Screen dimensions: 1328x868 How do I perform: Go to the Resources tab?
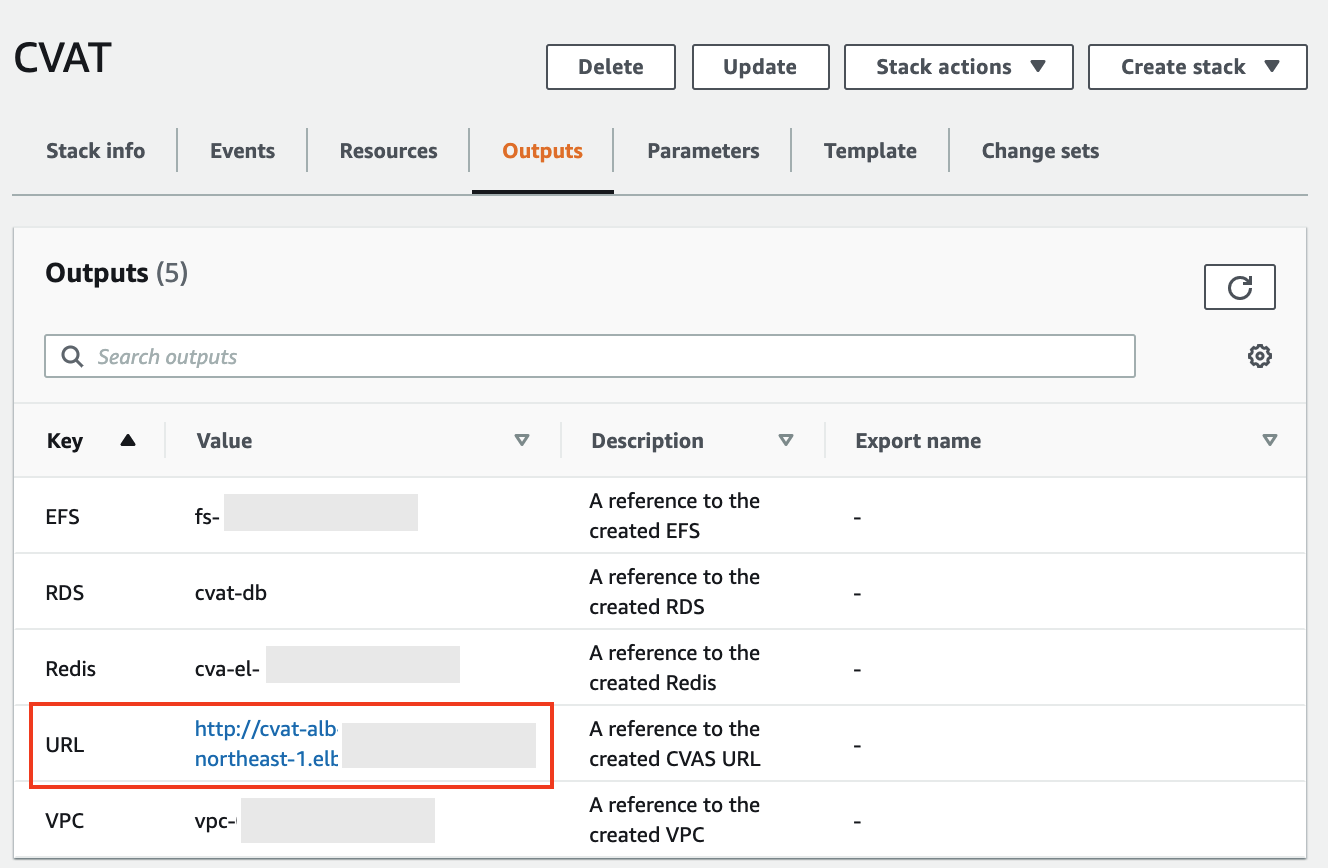click(x=388, y=151)
